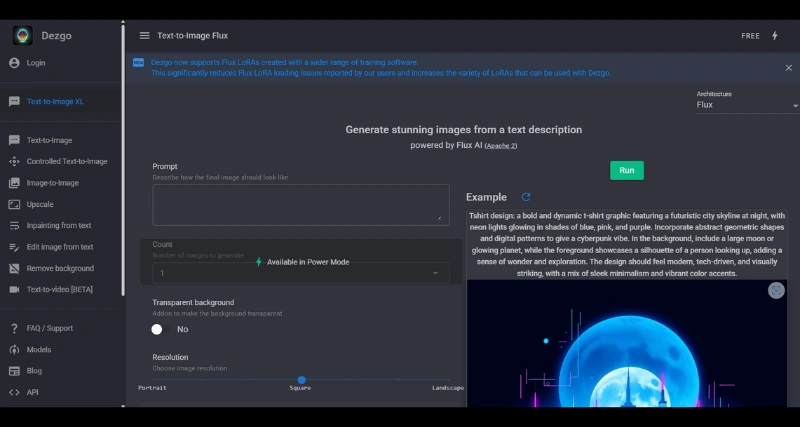Click the FREE label in header
The width and height of the screenshot is (800, 427).
(751, 36)
